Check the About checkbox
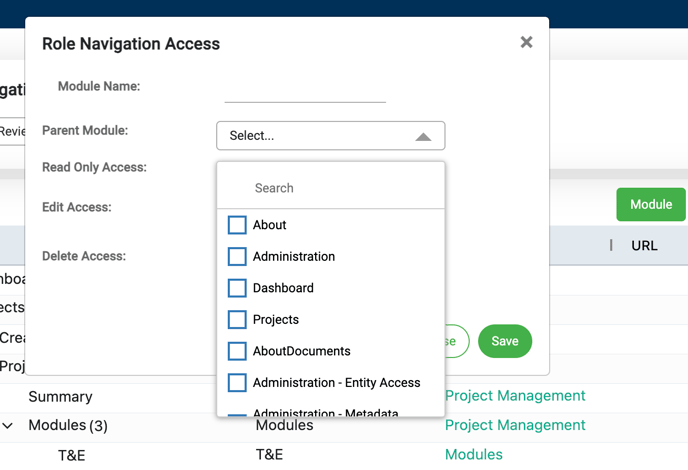This screenshot has height=470, width=688. [x=237, y=225]
